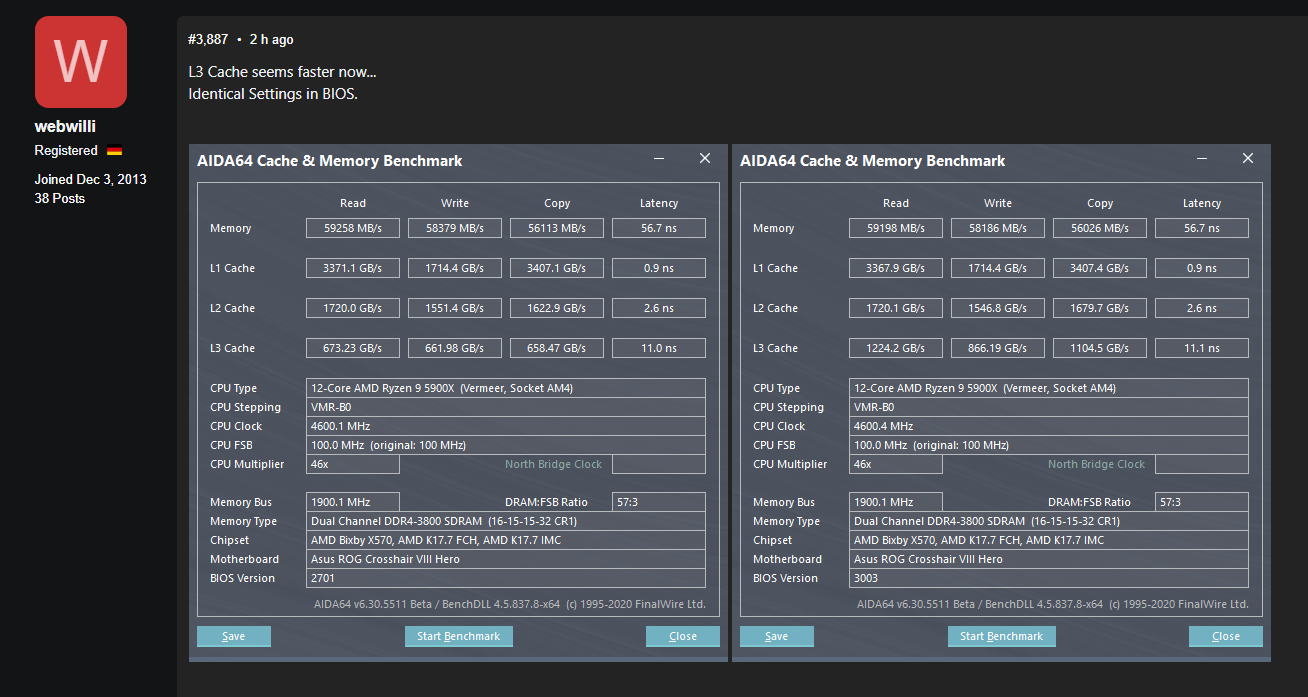Select L3 latency value 11.1 ns
Viewport: 1308px width, 697px height.
point(1202,348)
